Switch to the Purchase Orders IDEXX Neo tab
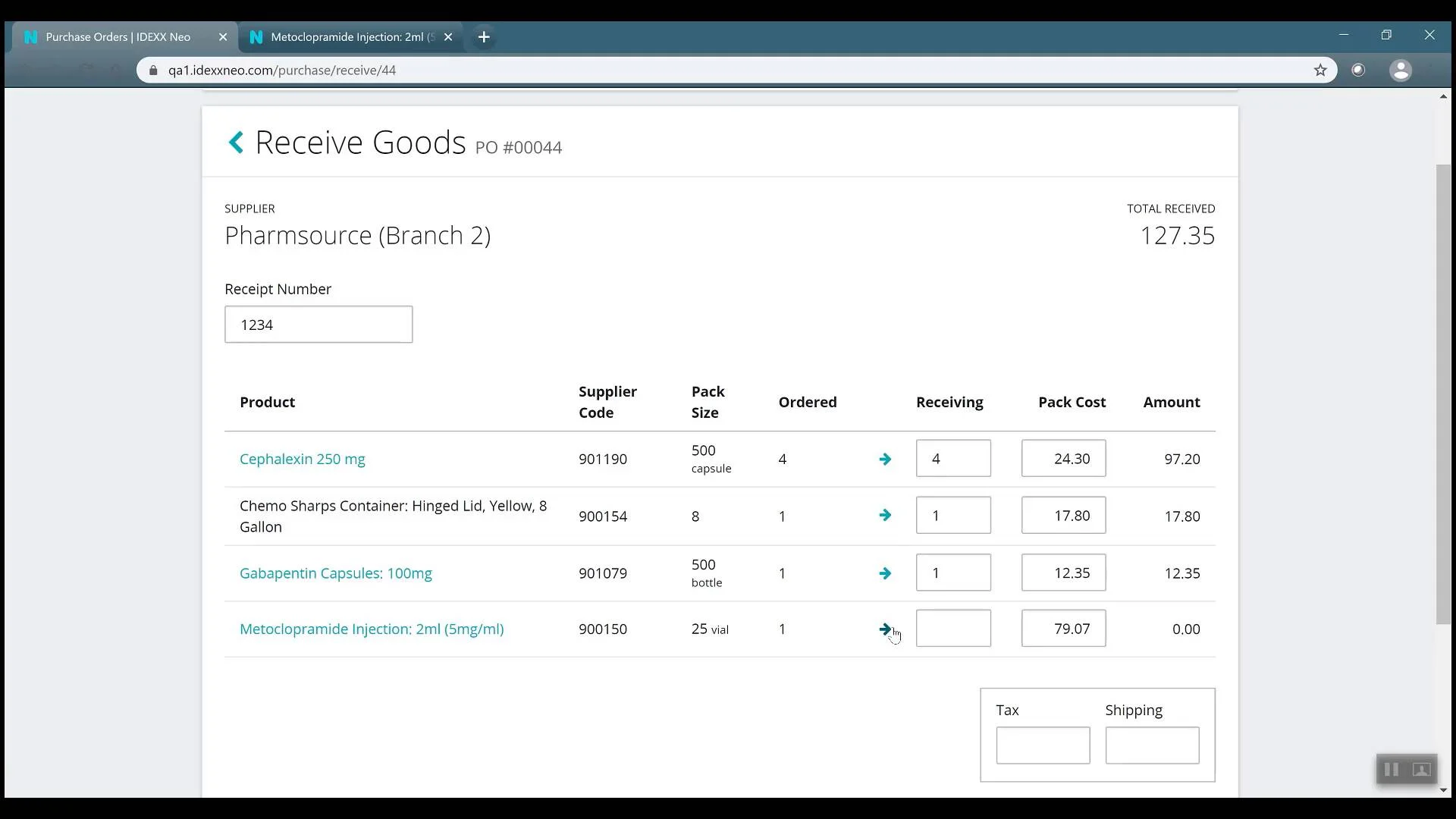 (118, 36)
